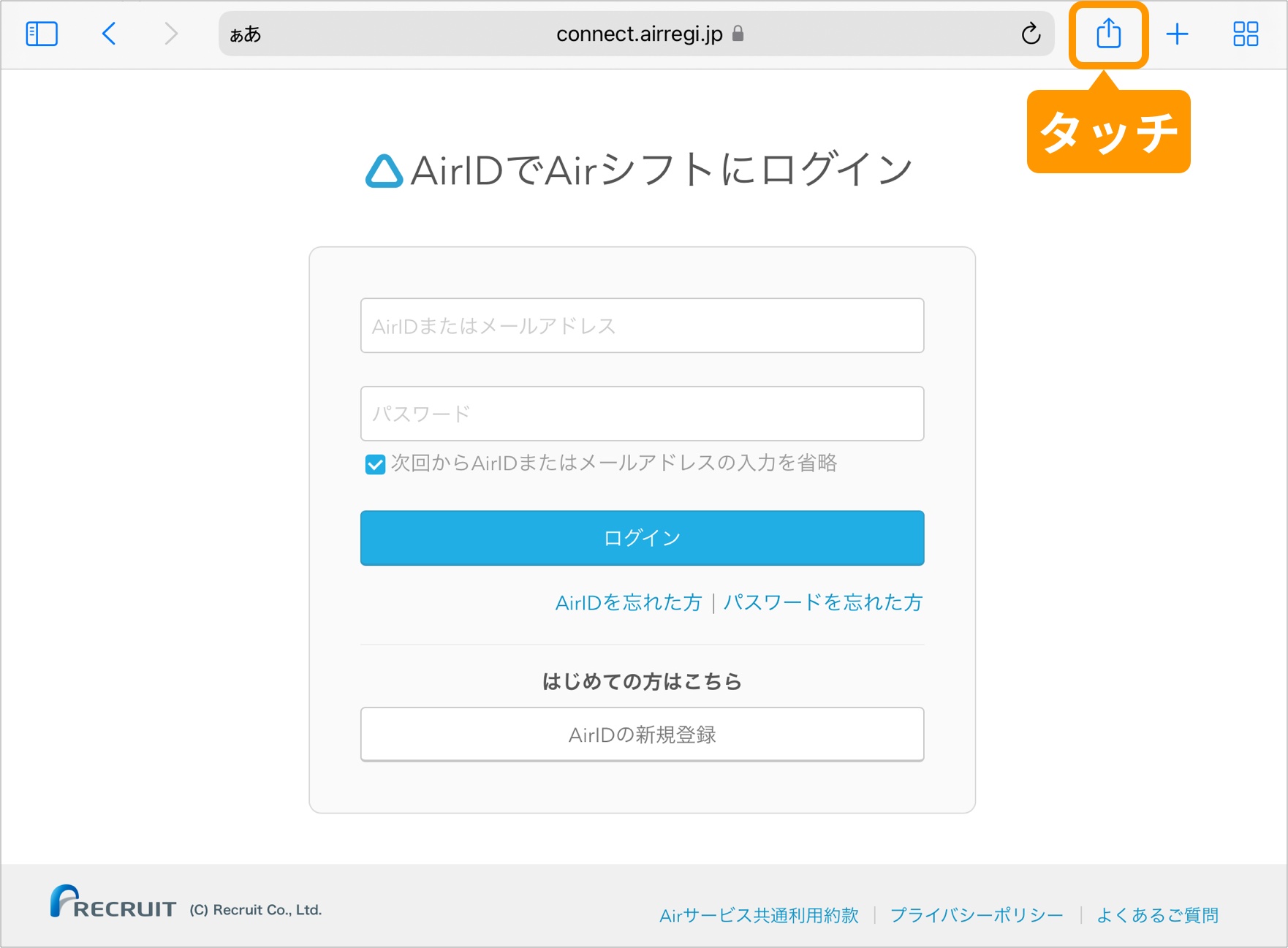Tap the Share icon in toolbar
The height and width of the screenshot is (948, 1288).
point(1108,34)
